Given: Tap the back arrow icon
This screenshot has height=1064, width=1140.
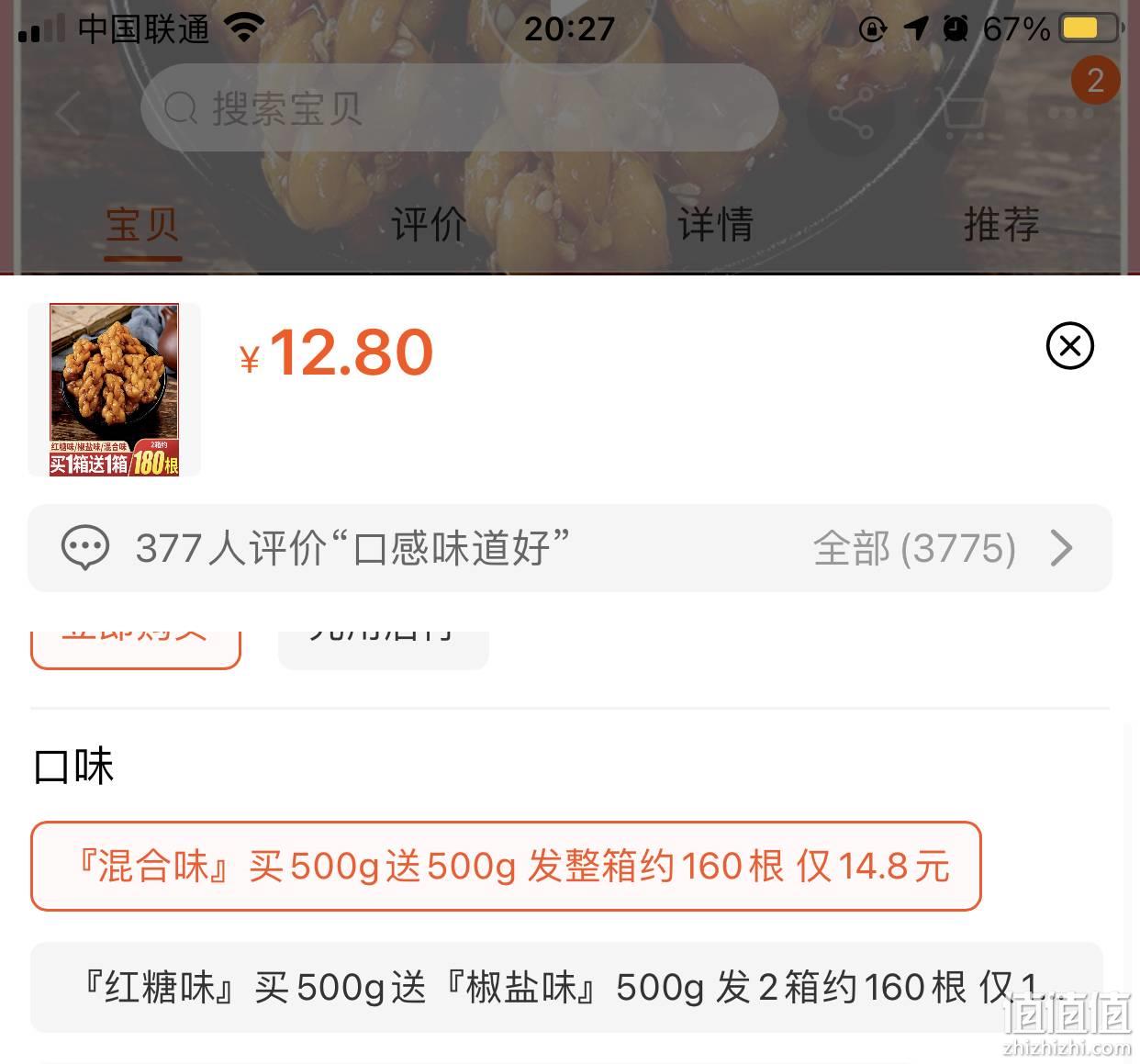Looking at the screenshot, I should click(68, 113).
